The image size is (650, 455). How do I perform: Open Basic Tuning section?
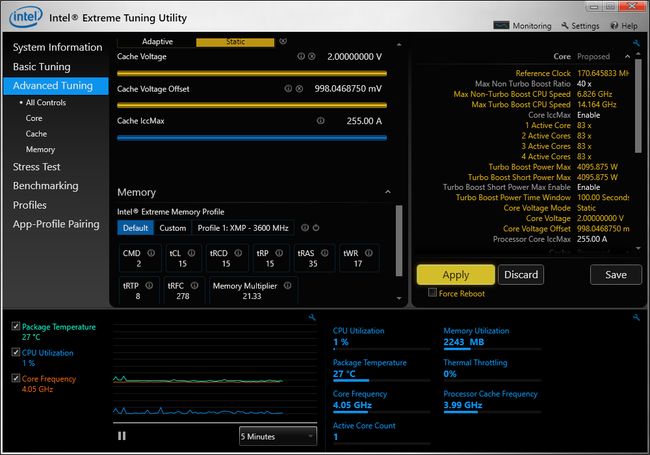tap(41, 67)
